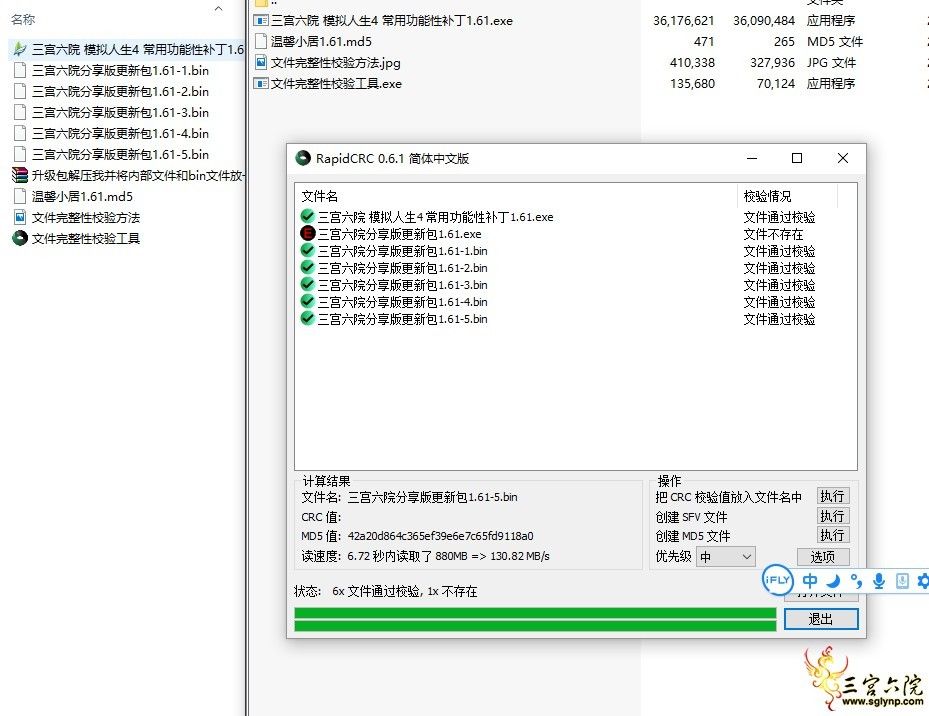Click file icon of 三宫六院分享版更新包1.61-1.bin in left pane
This screenshot has height=716, width=929.
(20, 71)
